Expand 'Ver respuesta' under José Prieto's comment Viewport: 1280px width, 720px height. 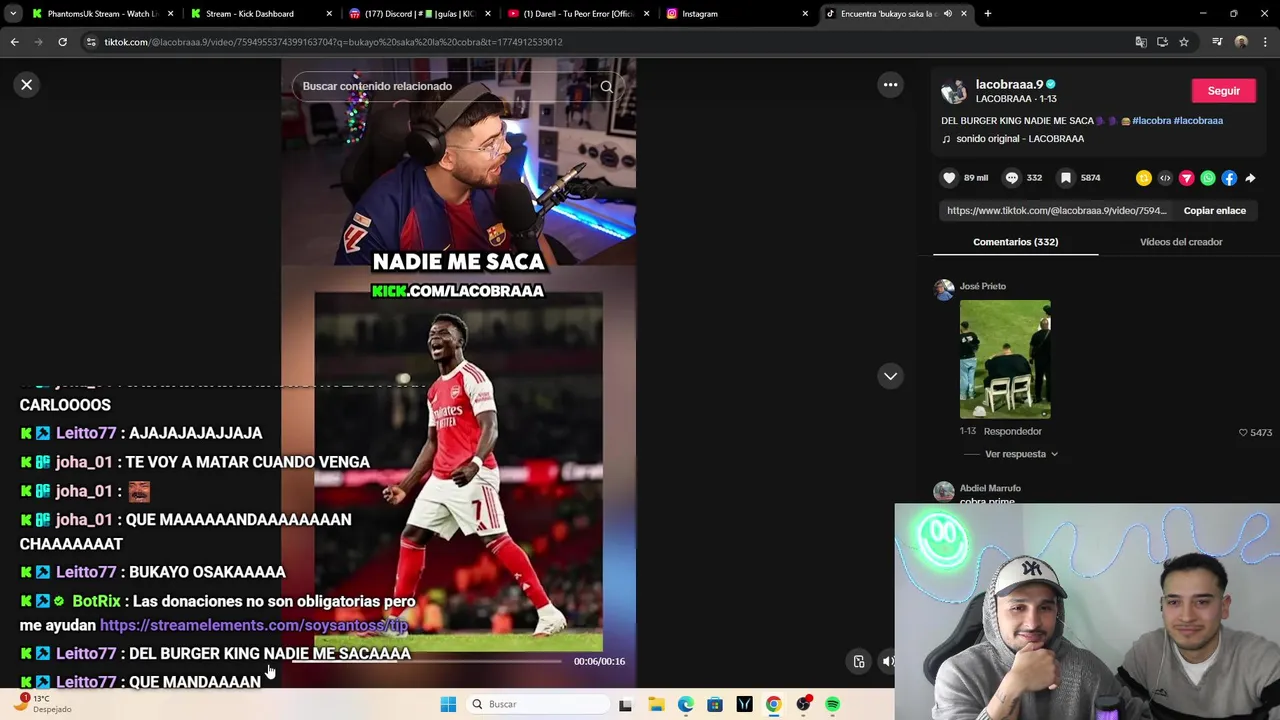click(1021, 454)
